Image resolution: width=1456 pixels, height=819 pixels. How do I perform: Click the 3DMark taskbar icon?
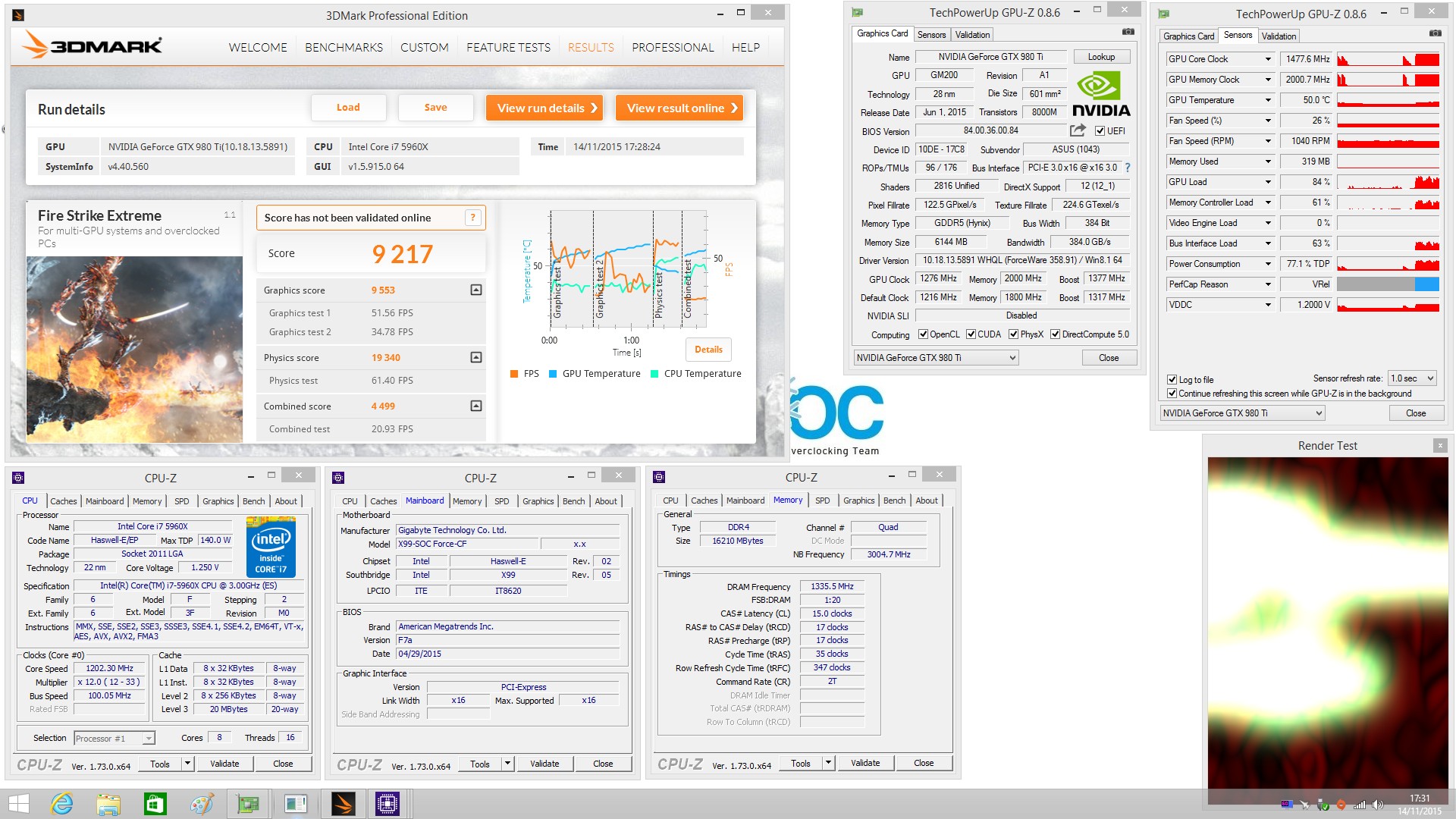point(343,804)
